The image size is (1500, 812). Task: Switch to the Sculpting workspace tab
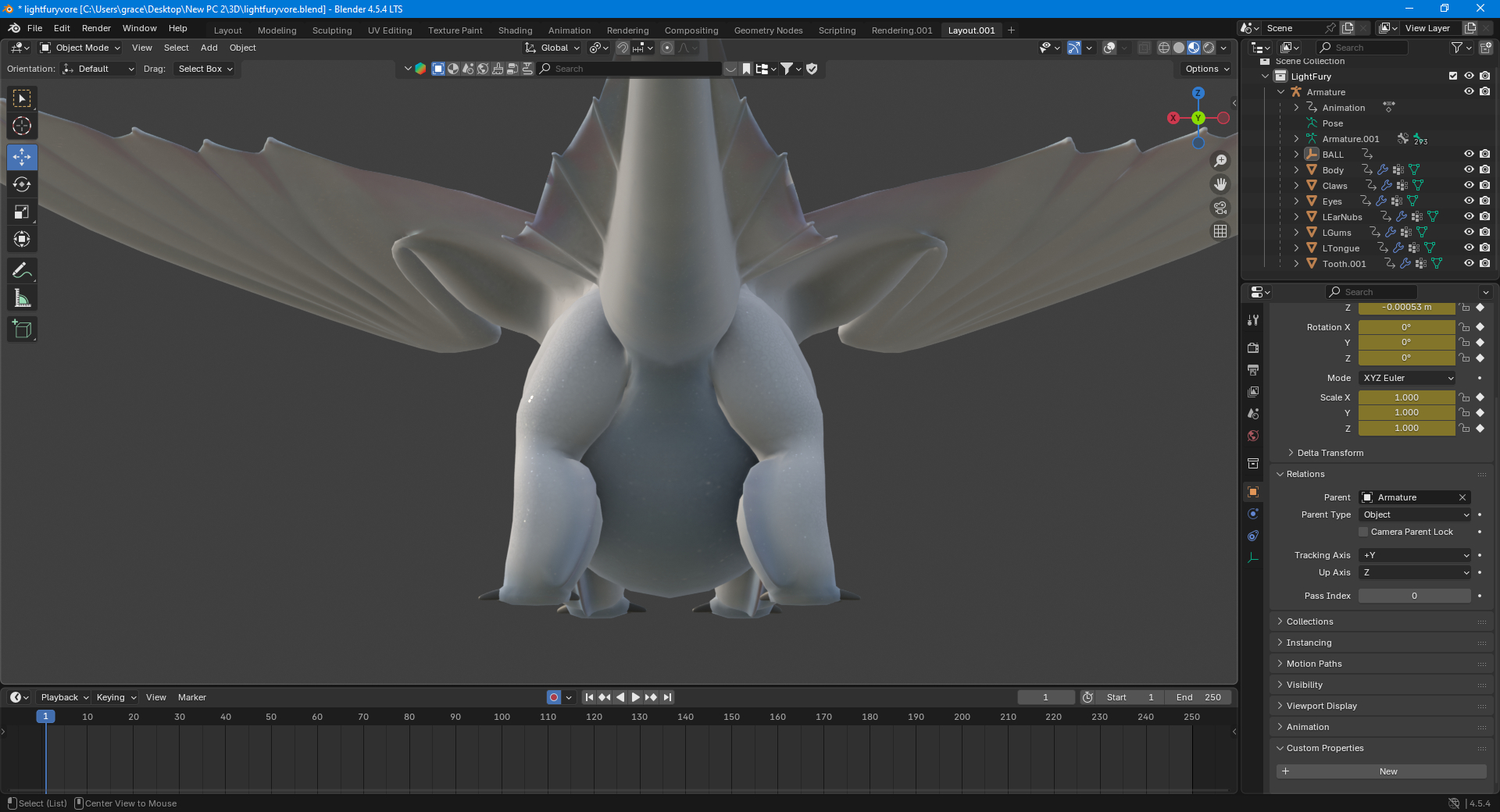coord(332,30)
